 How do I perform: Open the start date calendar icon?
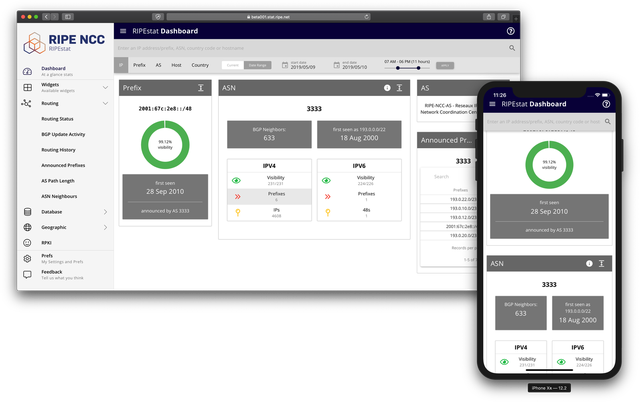click(285, 65)
